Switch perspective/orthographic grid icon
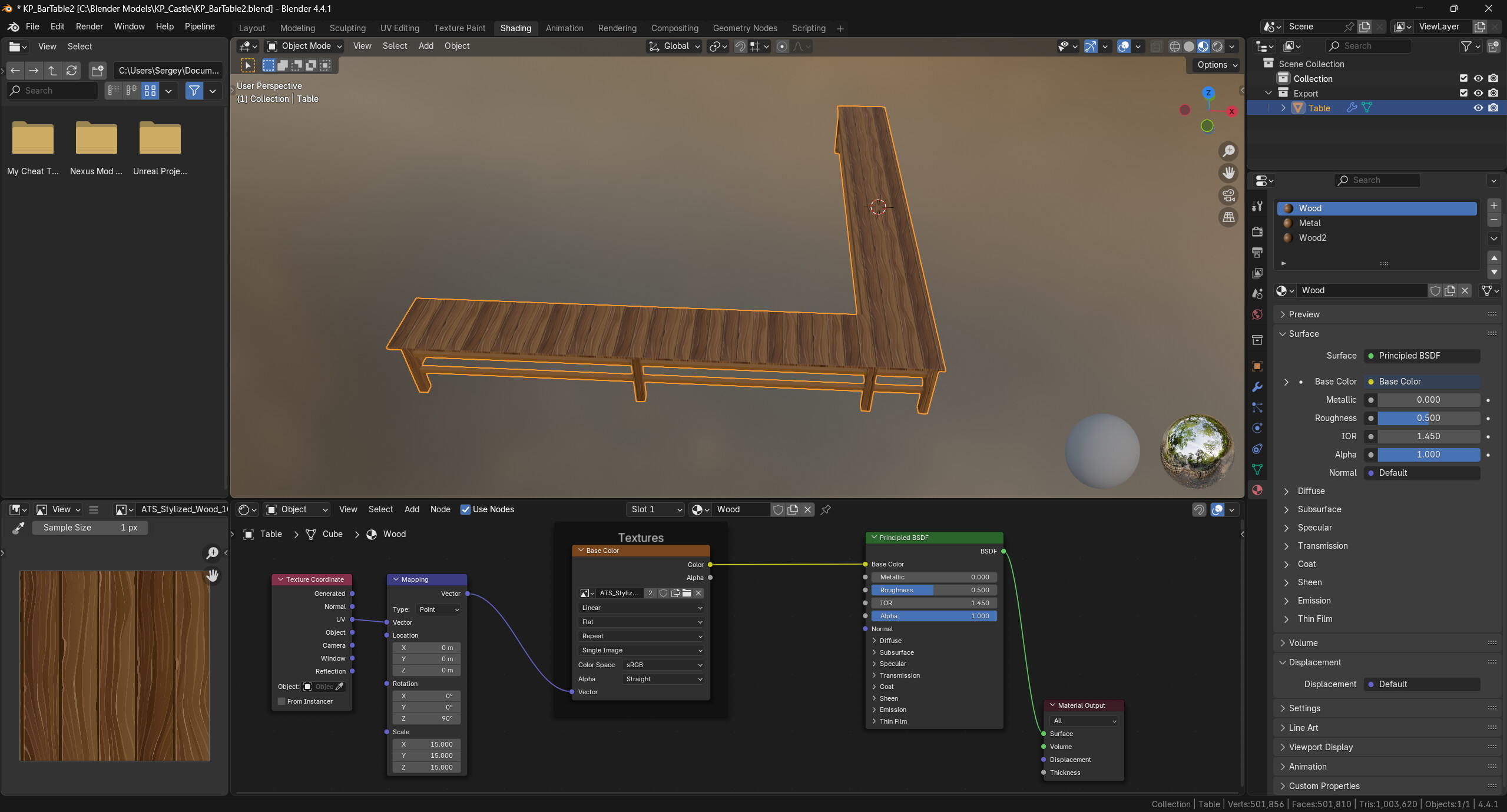The height and width of the screenshot is (812, 1507). (1228, 217)
